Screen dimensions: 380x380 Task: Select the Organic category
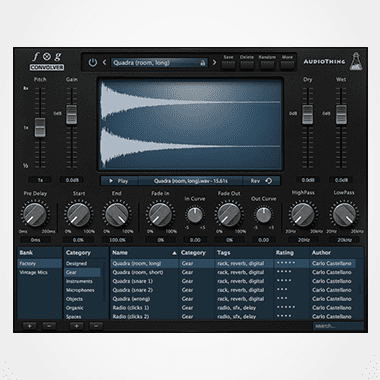(x=83, y=308)
